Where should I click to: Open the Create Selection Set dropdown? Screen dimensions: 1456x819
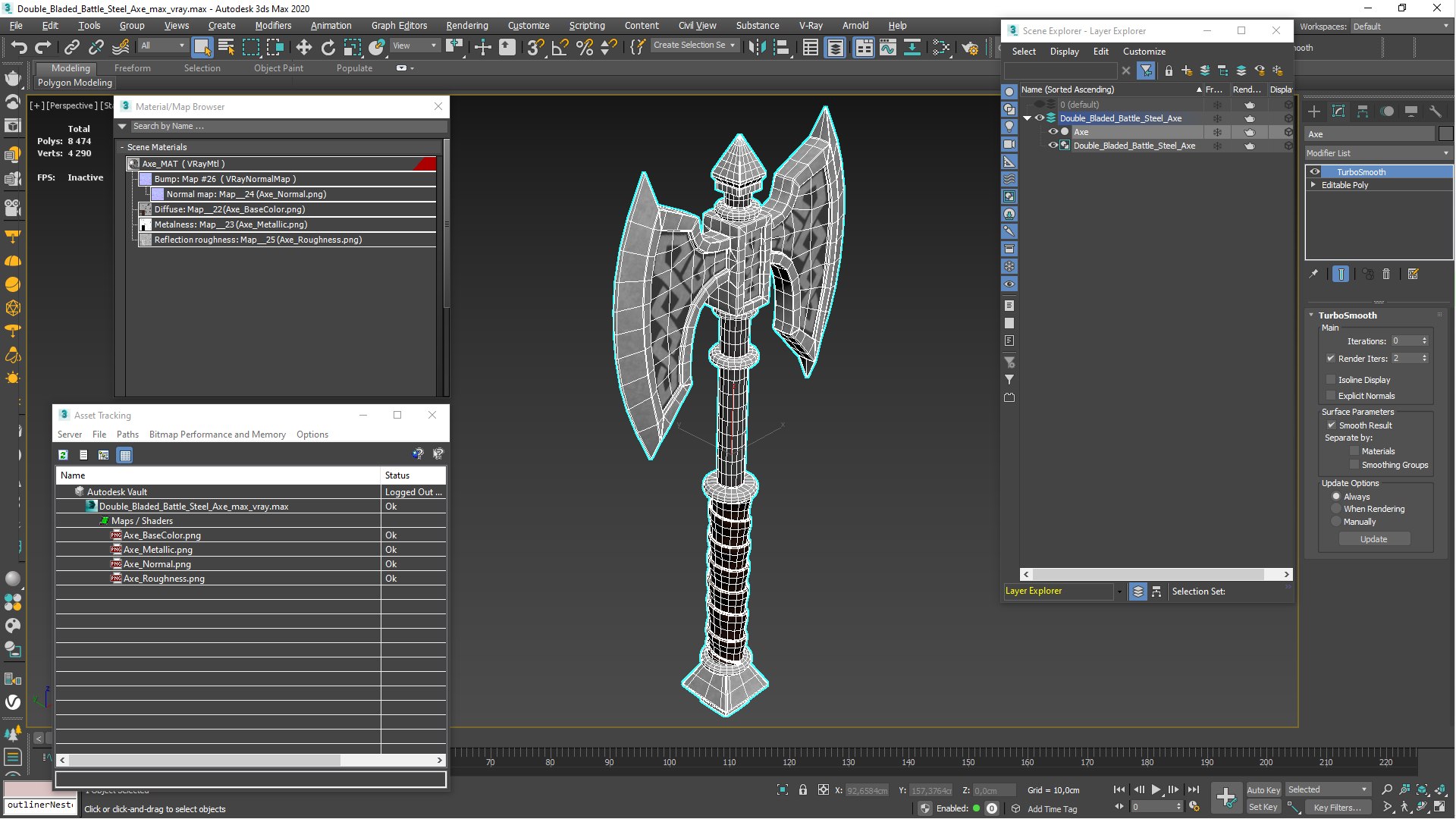click(695, 45)
